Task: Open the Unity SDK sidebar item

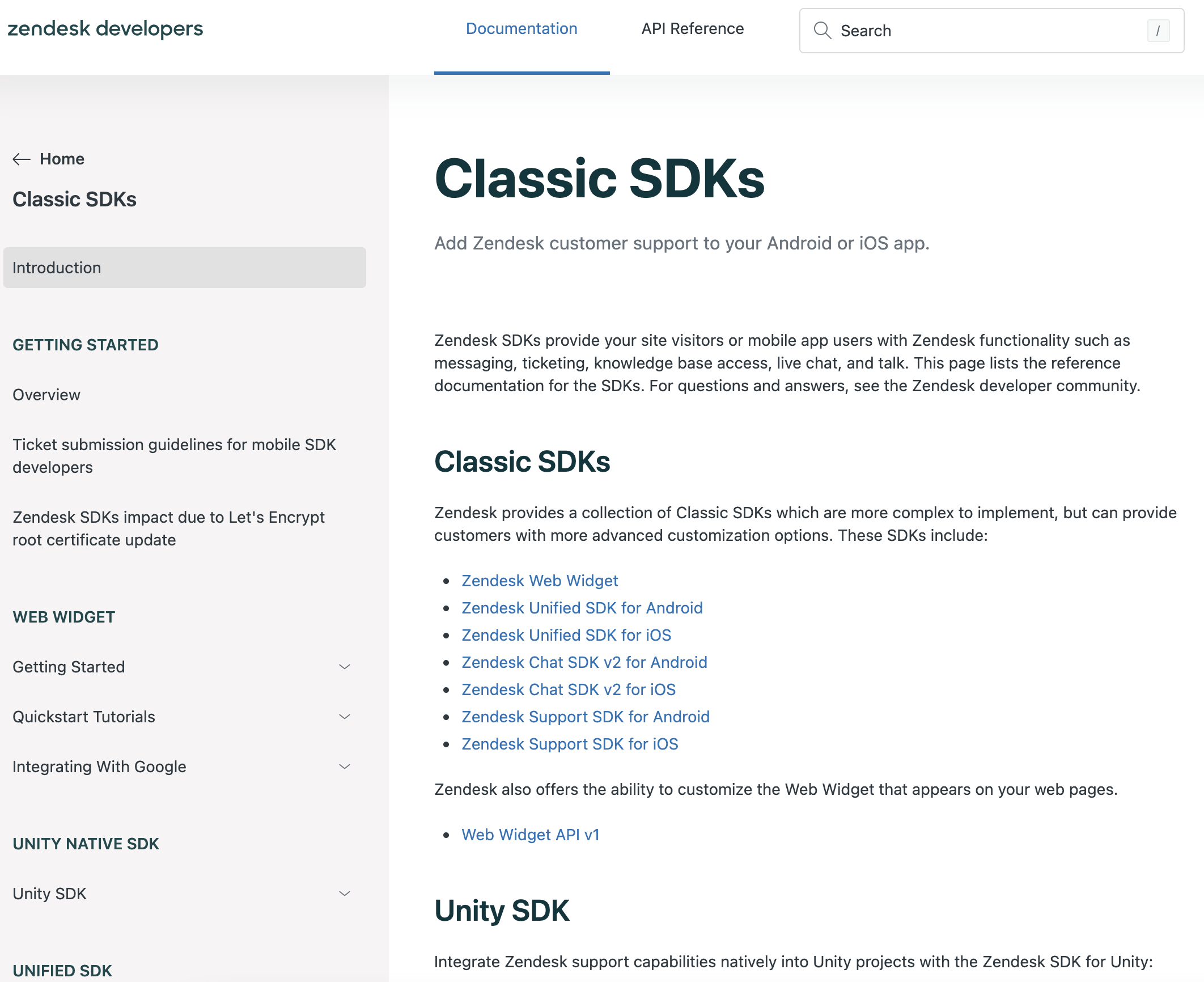Action: coord(49,894)
